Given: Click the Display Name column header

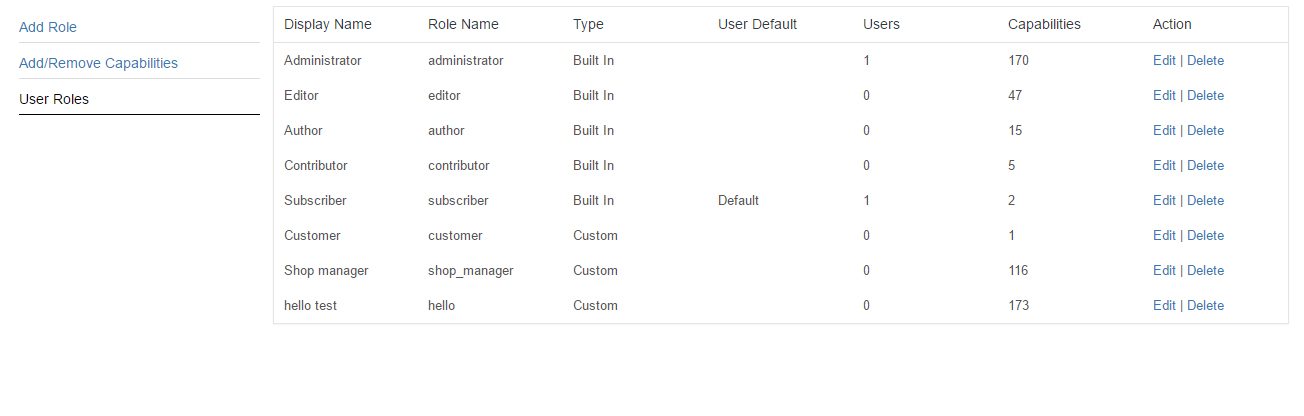Looking at the screenshot, I should (328, 24).
